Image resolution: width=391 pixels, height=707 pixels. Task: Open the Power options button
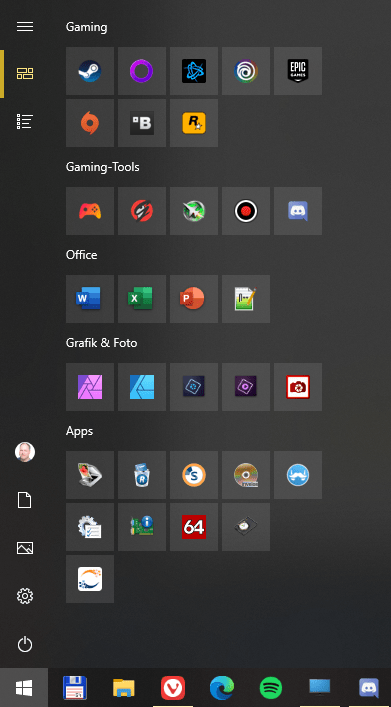tap(25, 644)
